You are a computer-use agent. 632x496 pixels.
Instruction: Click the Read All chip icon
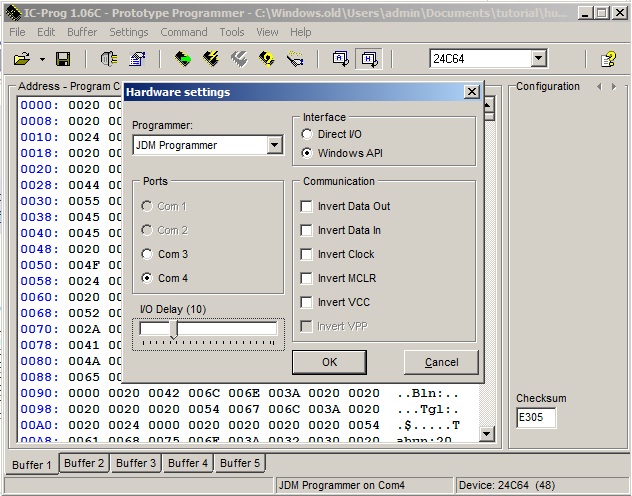(x=183, y=59)
